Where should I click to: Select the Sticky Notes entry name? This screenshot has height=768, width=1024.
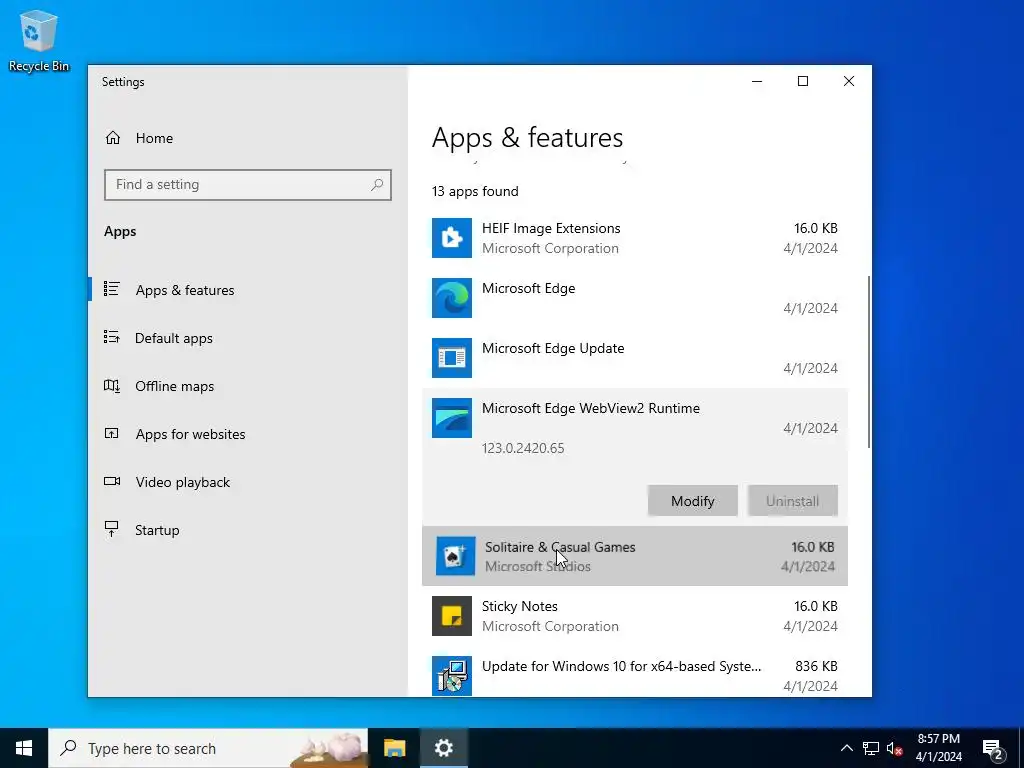(x=520, y=606)
